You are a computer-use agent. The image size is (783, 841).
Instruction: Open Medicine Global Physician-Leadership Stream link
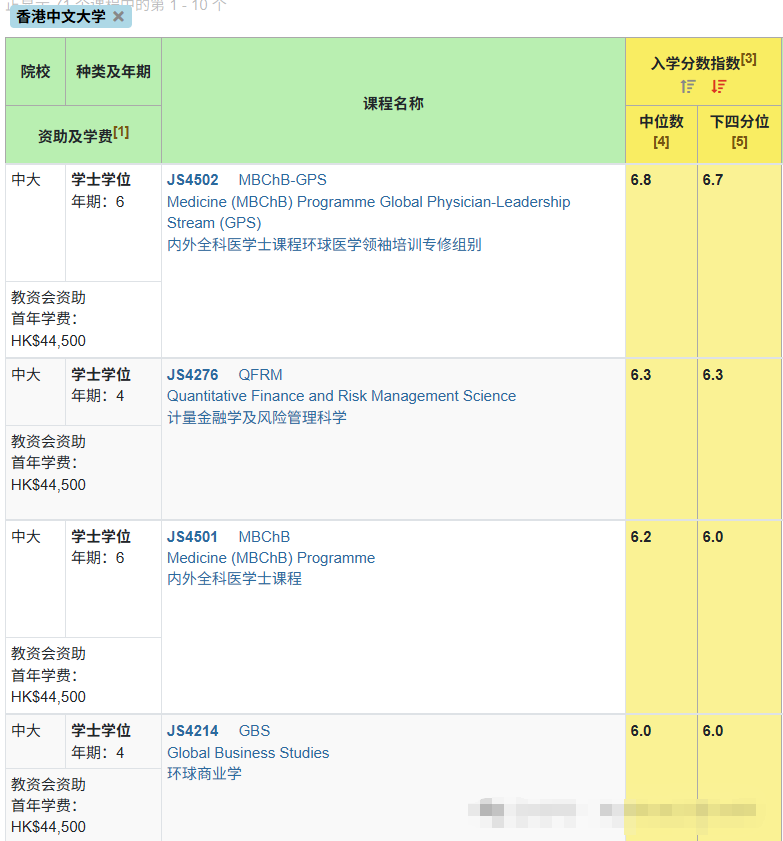[x=368, y=212]
